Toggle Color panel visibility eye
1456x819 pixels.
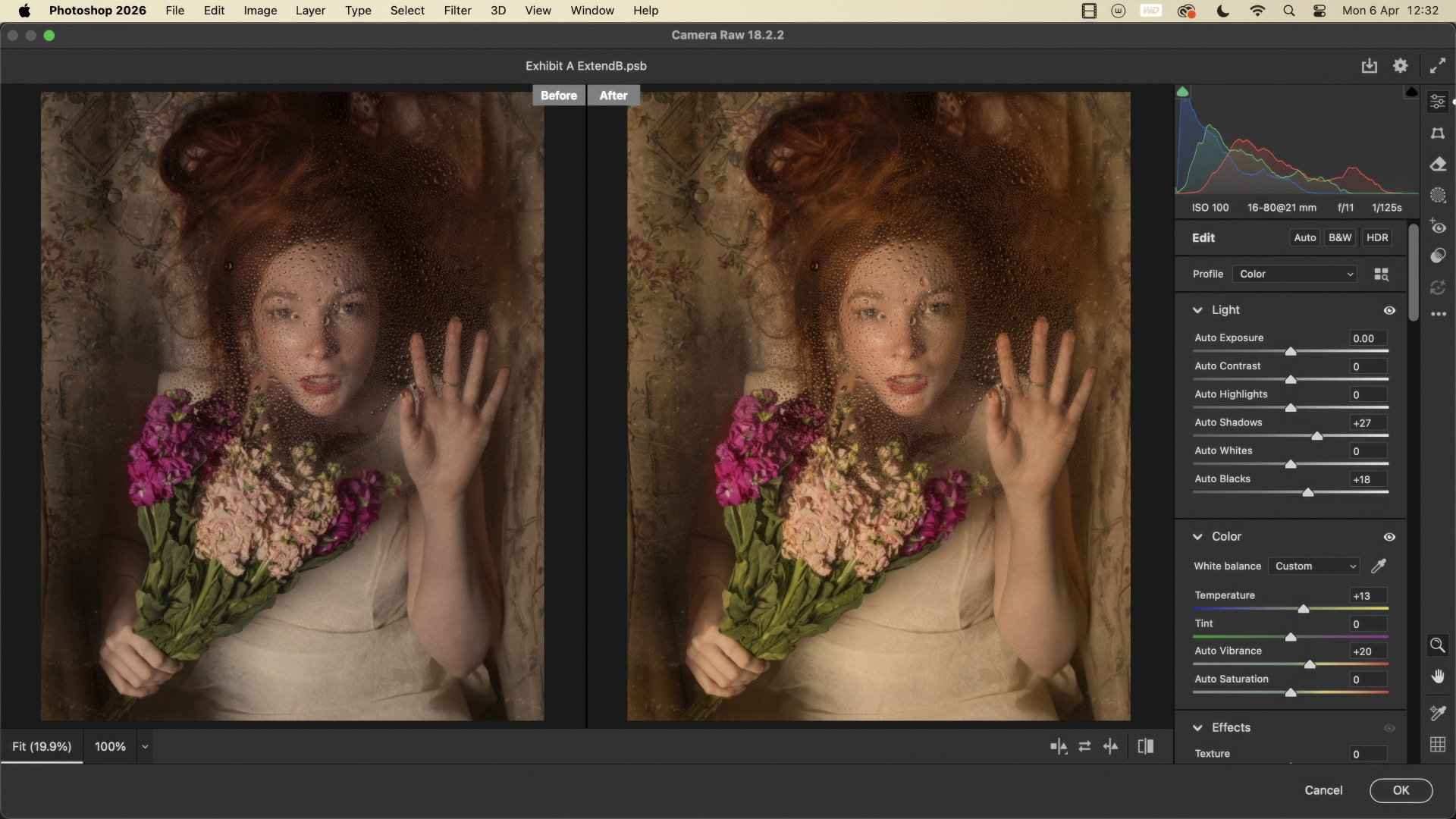pos(1389,537)
